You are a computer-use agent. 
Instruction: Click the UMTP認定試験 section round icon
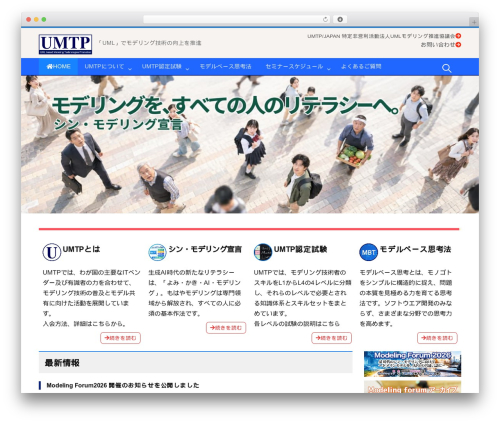(x=263, y=252)
